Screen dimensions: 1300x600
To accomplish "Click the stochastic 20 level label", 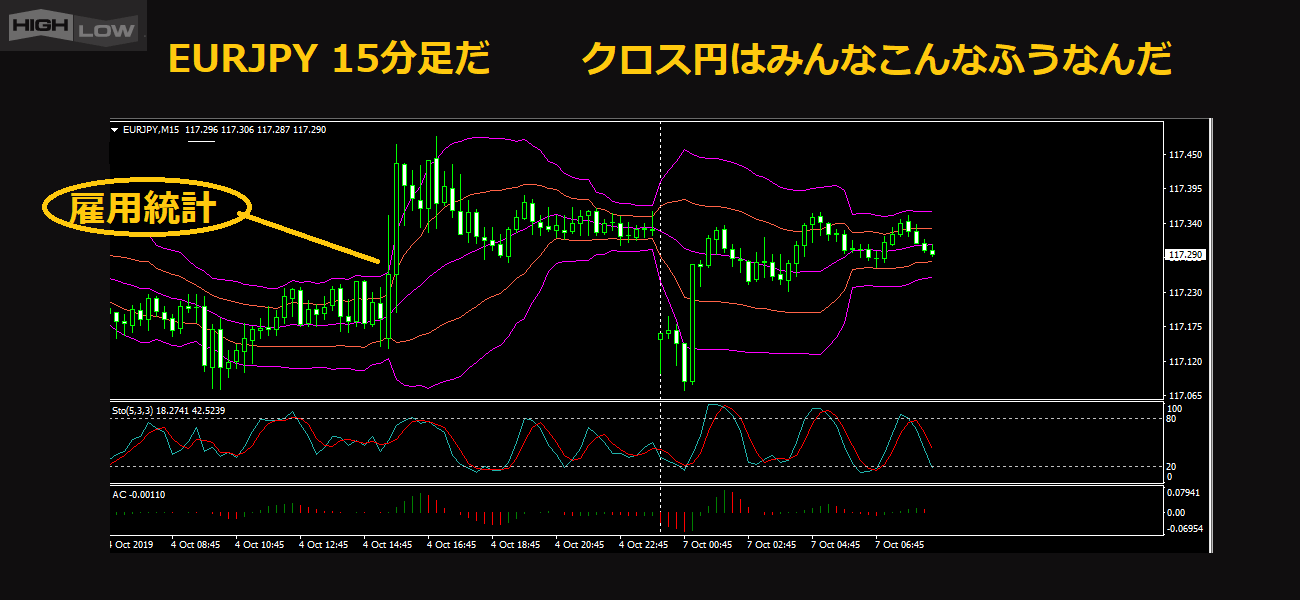I will click(x=1172, y=467).
